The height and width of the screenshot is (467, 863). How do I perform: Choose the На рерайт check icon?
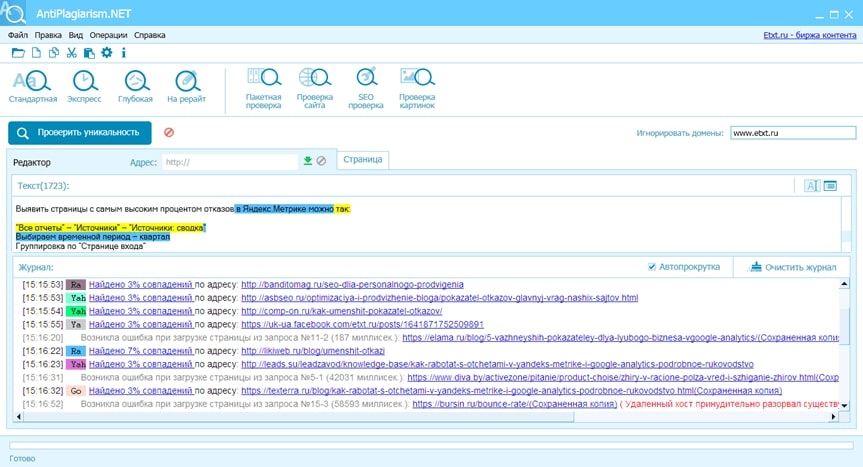pos(185,86)
